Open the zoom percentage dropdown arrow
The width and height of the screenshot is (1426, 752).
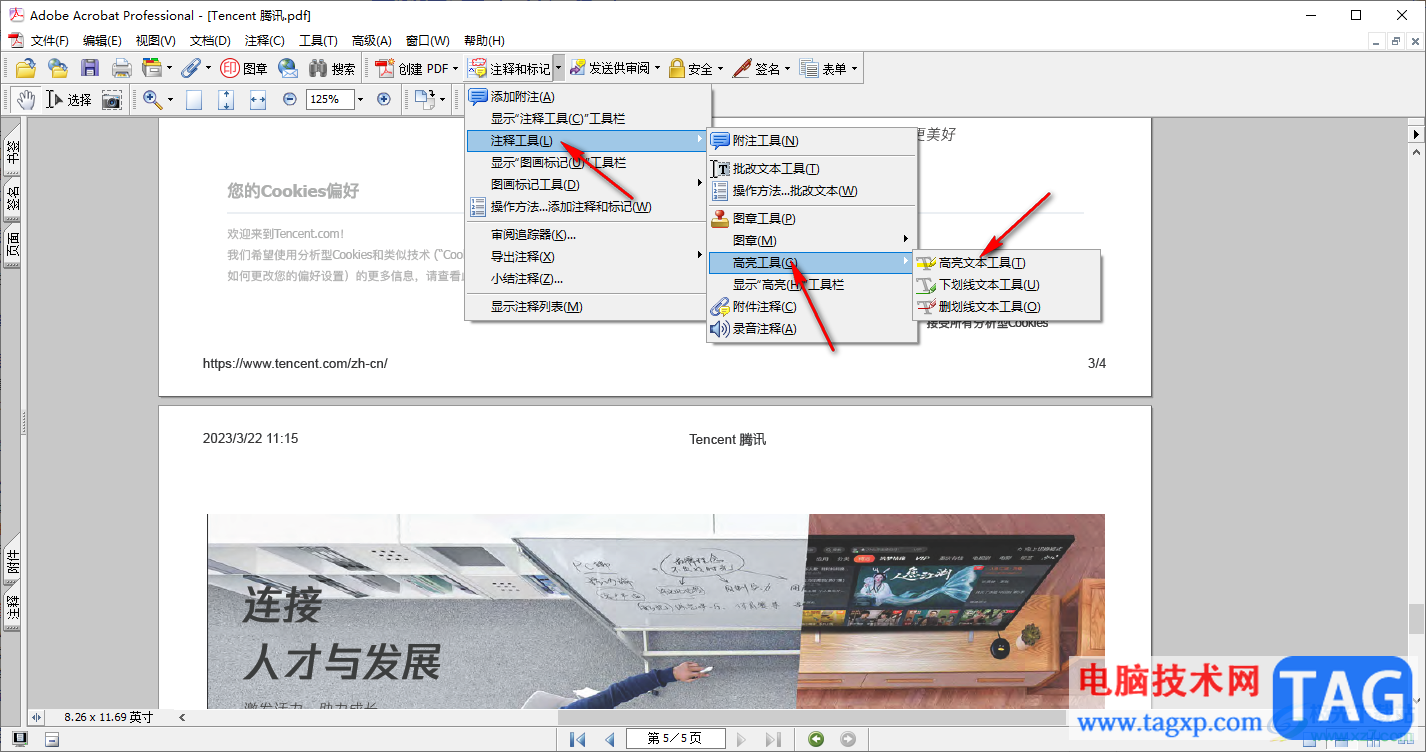(x=362, y=99)
